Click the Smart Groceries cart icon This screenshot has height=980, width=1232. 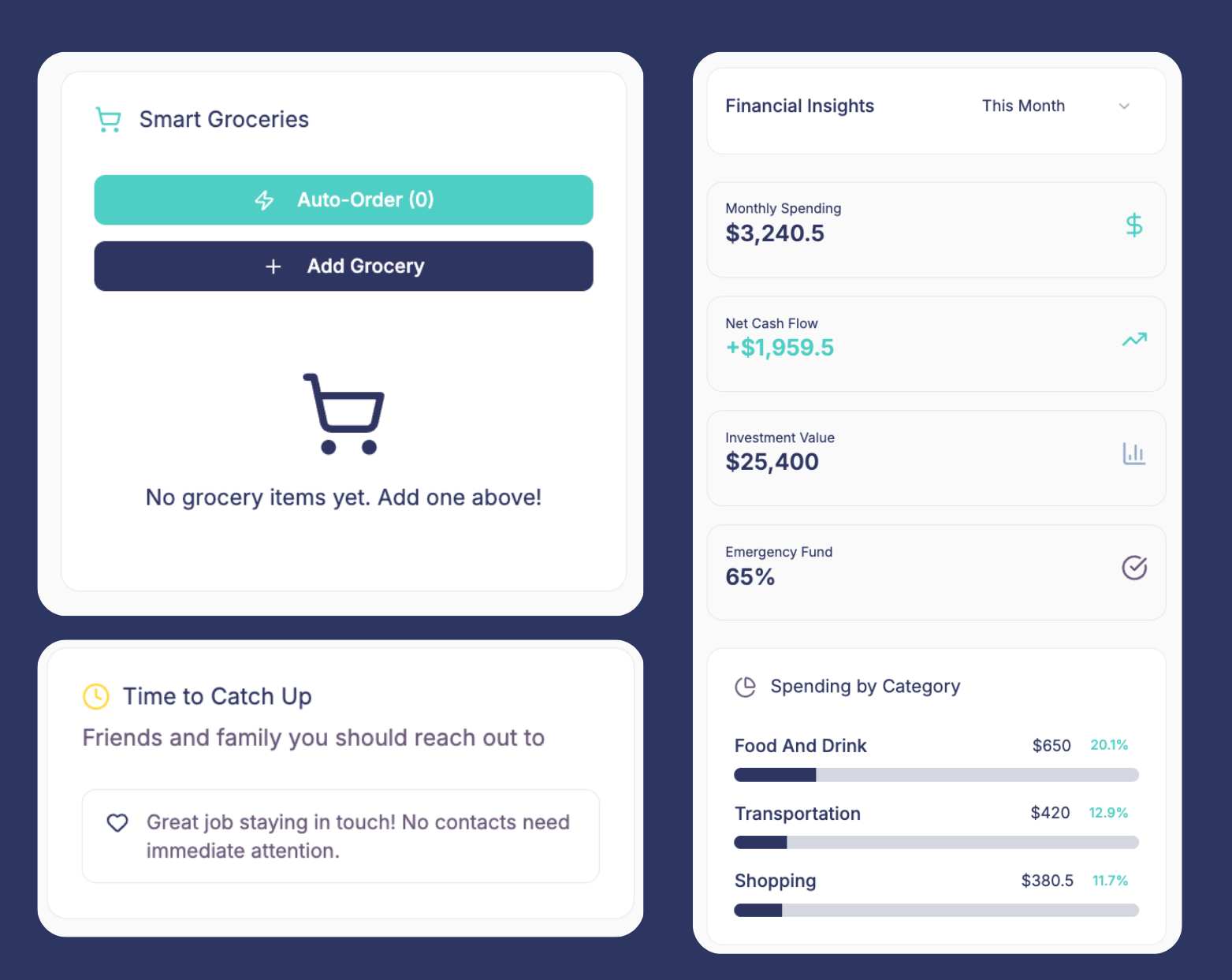[x=108, y=120]
